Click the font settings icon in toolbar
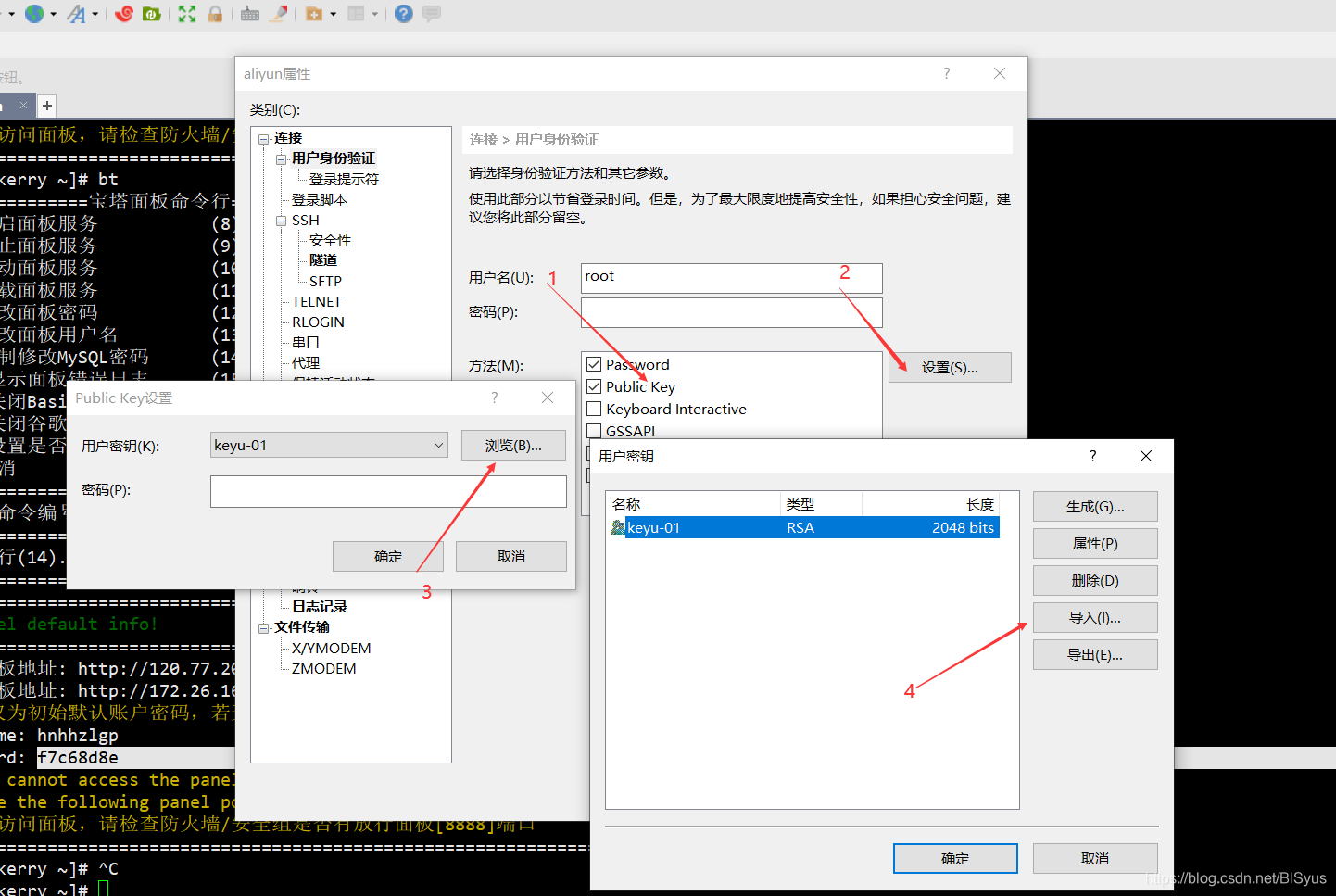This screenshot has width=1336, height=896. [x=77, y=14]
